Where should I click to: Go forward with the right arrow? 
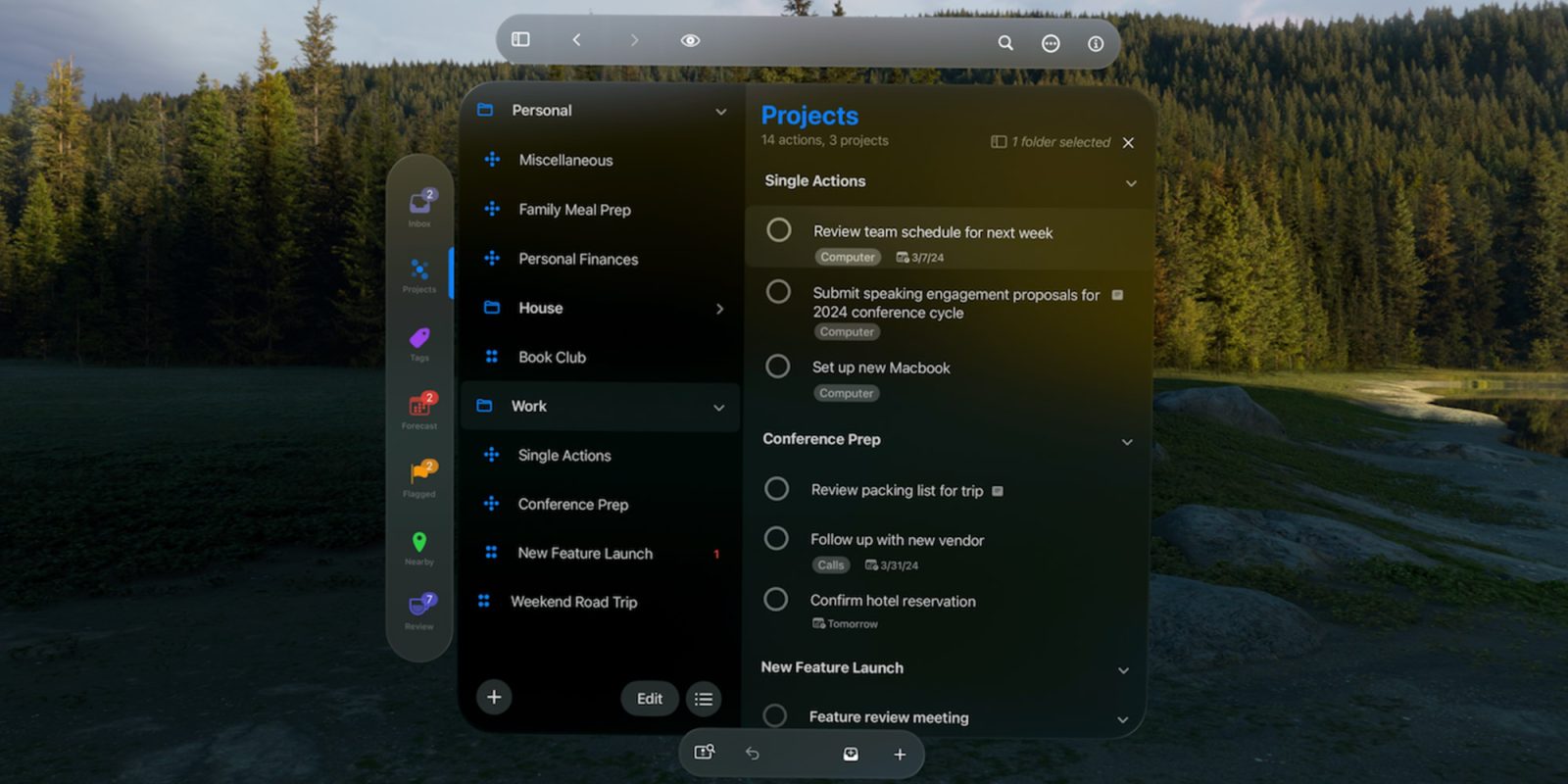pos(634,39)
